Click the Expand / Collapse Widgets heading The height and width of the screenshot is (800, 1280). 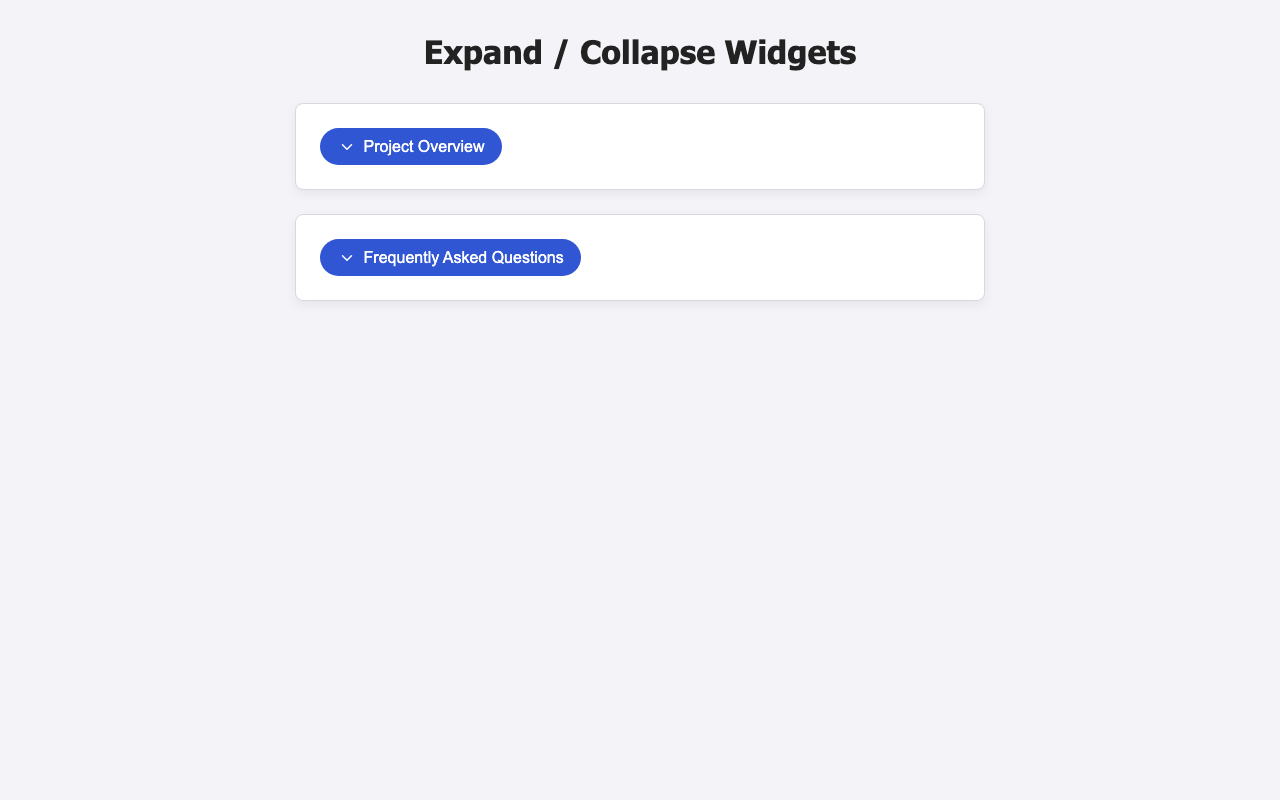(x=639, y=52)
